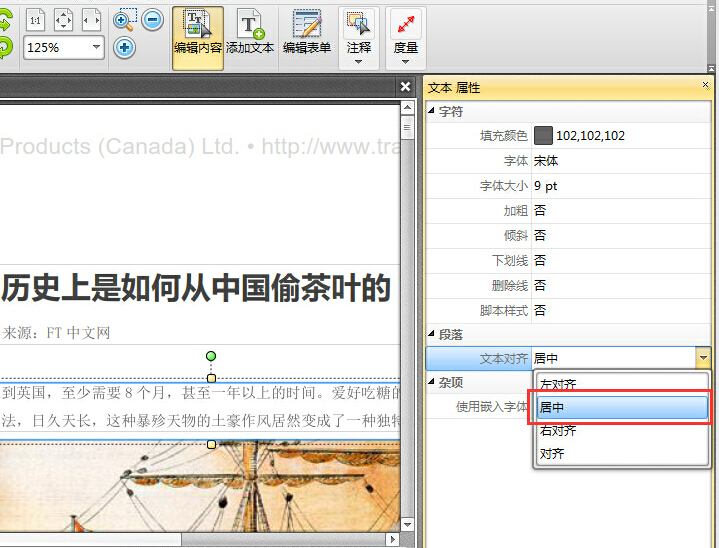The height and width of the screenshot is (548, 719).
Task: Click the 填充颜色 property label
Action: [x=503, y=136]
